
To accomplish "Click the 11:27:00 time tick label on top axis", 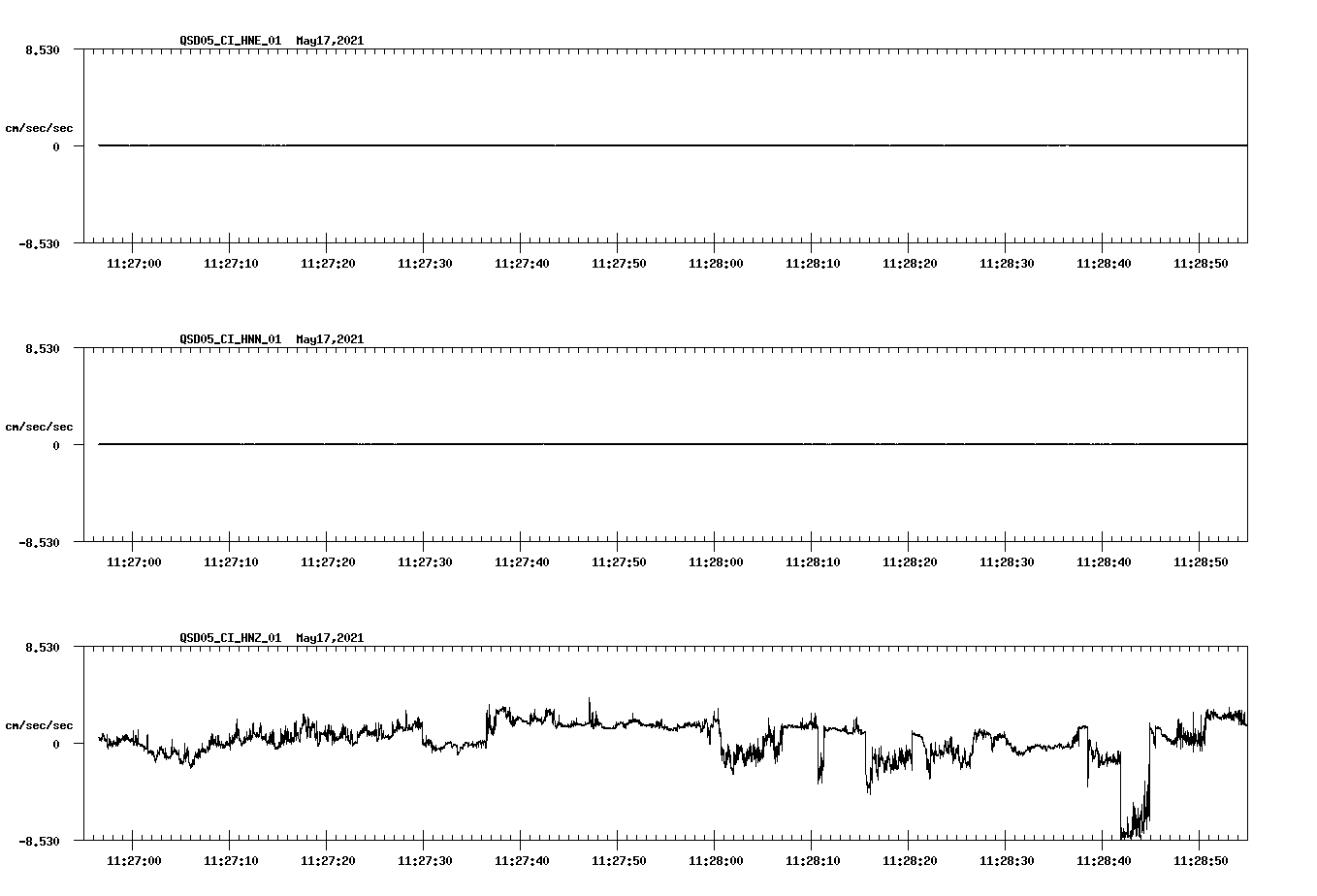I will [136, 261].
